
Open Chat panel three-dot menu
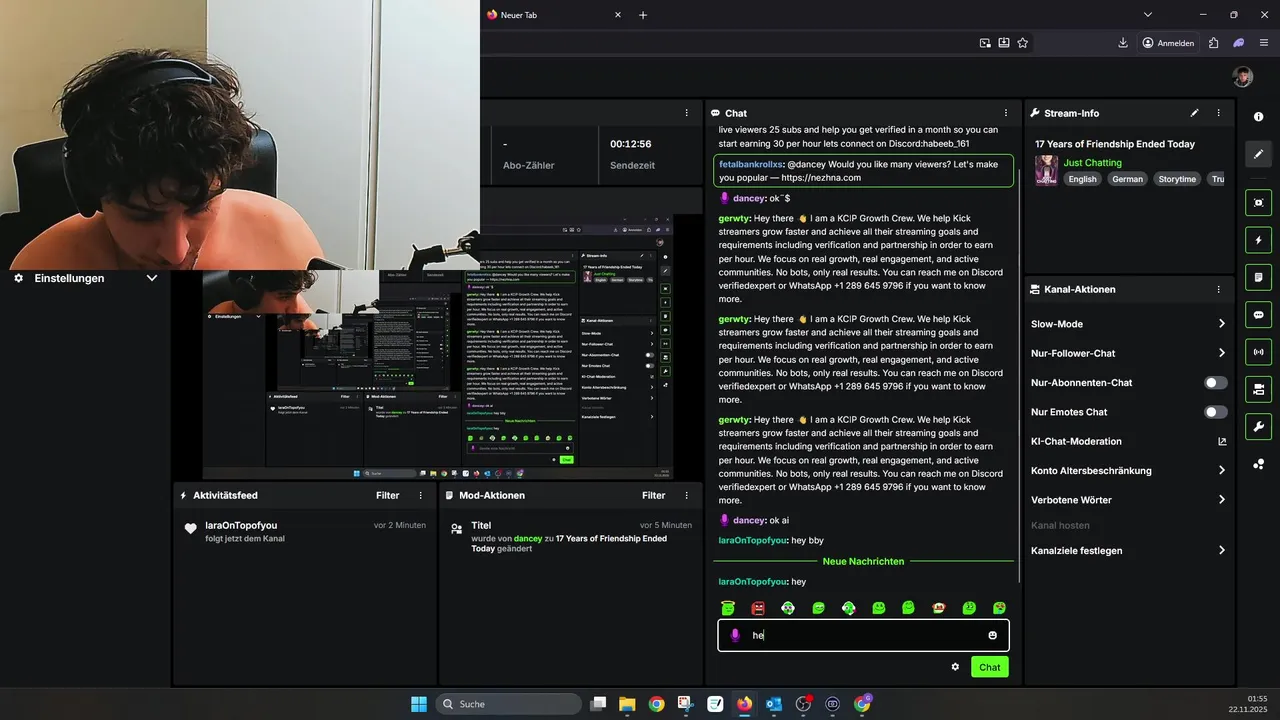pos(1006,113)
